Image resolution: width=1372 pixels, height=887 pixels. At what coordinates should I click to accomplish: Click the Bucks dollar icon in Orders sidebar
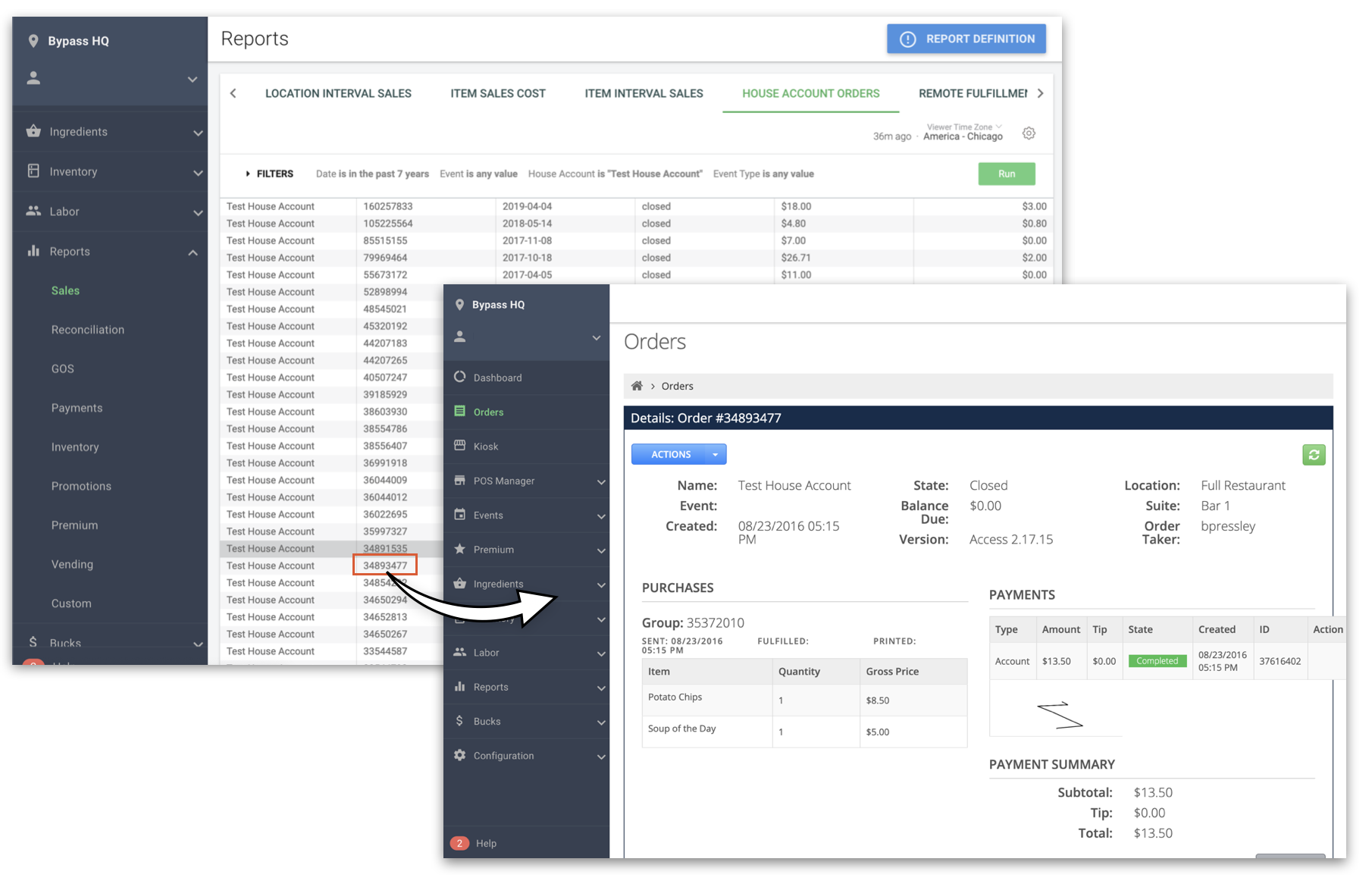click(x=459, y=720)
